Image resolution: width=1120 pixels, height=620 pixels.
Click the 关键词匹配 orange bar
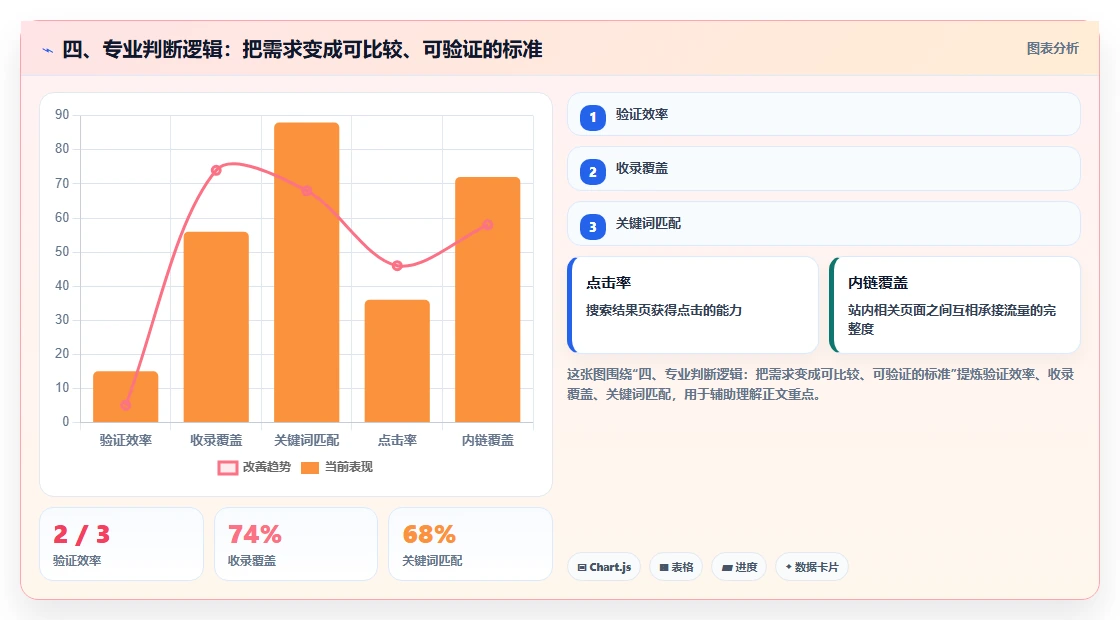pyautogui.click(x=306, y=272)
